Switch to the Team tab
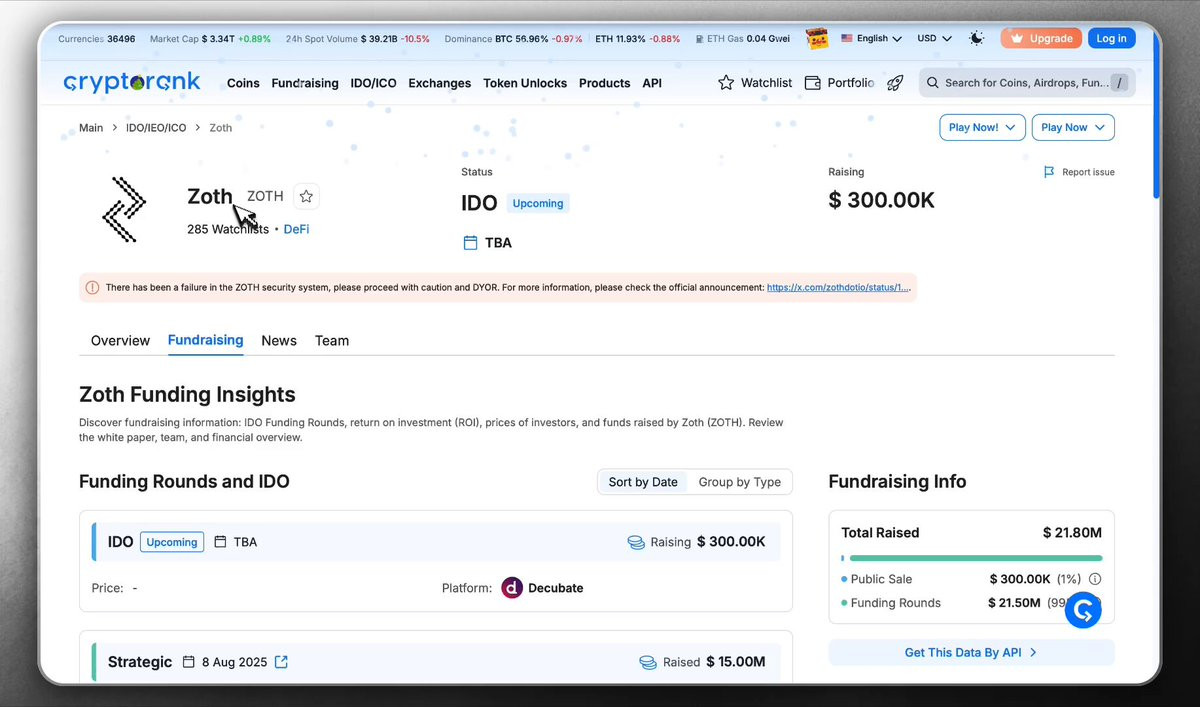 coord(332,341)
